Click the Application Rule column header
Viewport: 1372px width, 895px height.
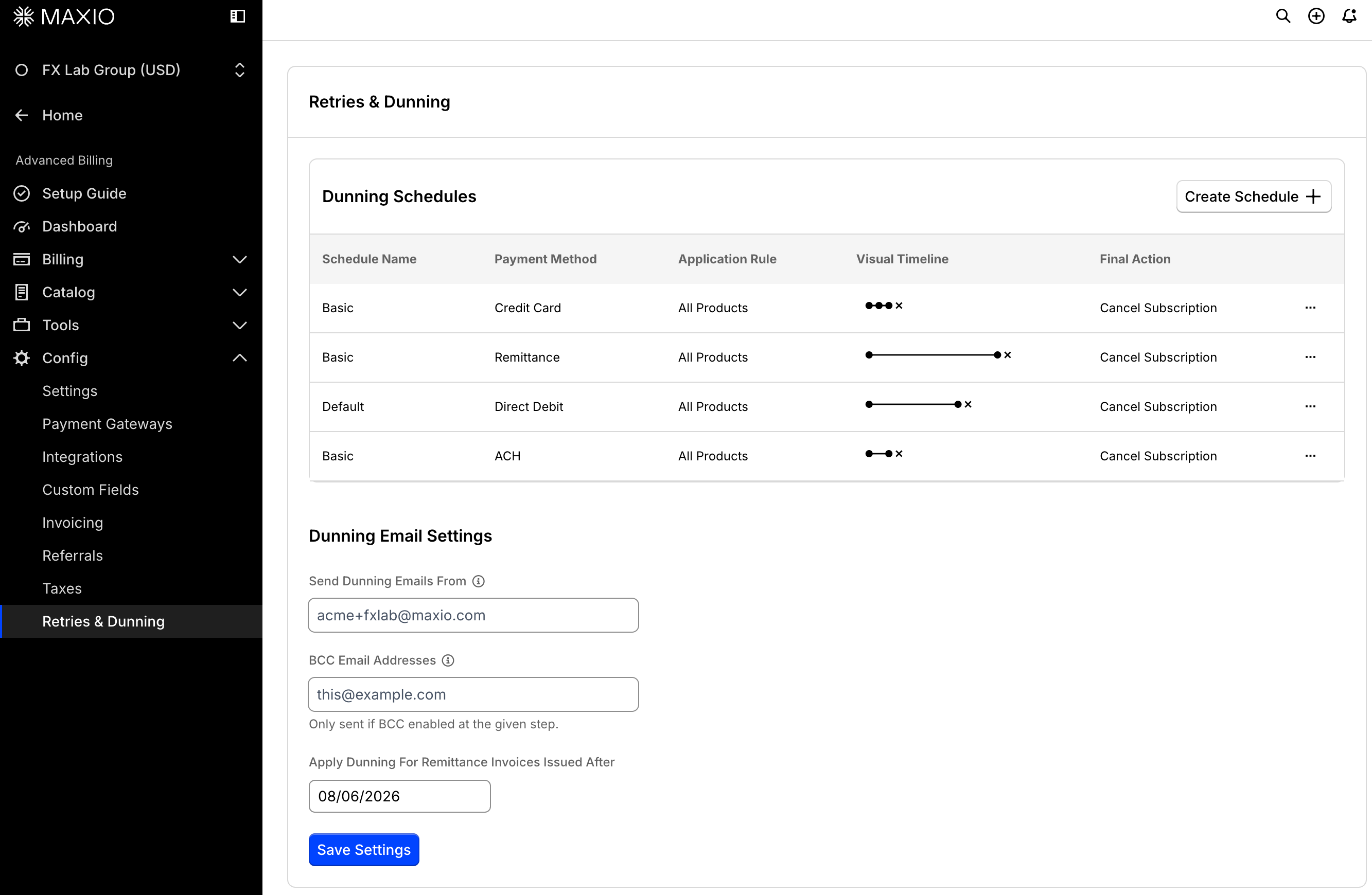pyautogui.click(x=727, y=259)
